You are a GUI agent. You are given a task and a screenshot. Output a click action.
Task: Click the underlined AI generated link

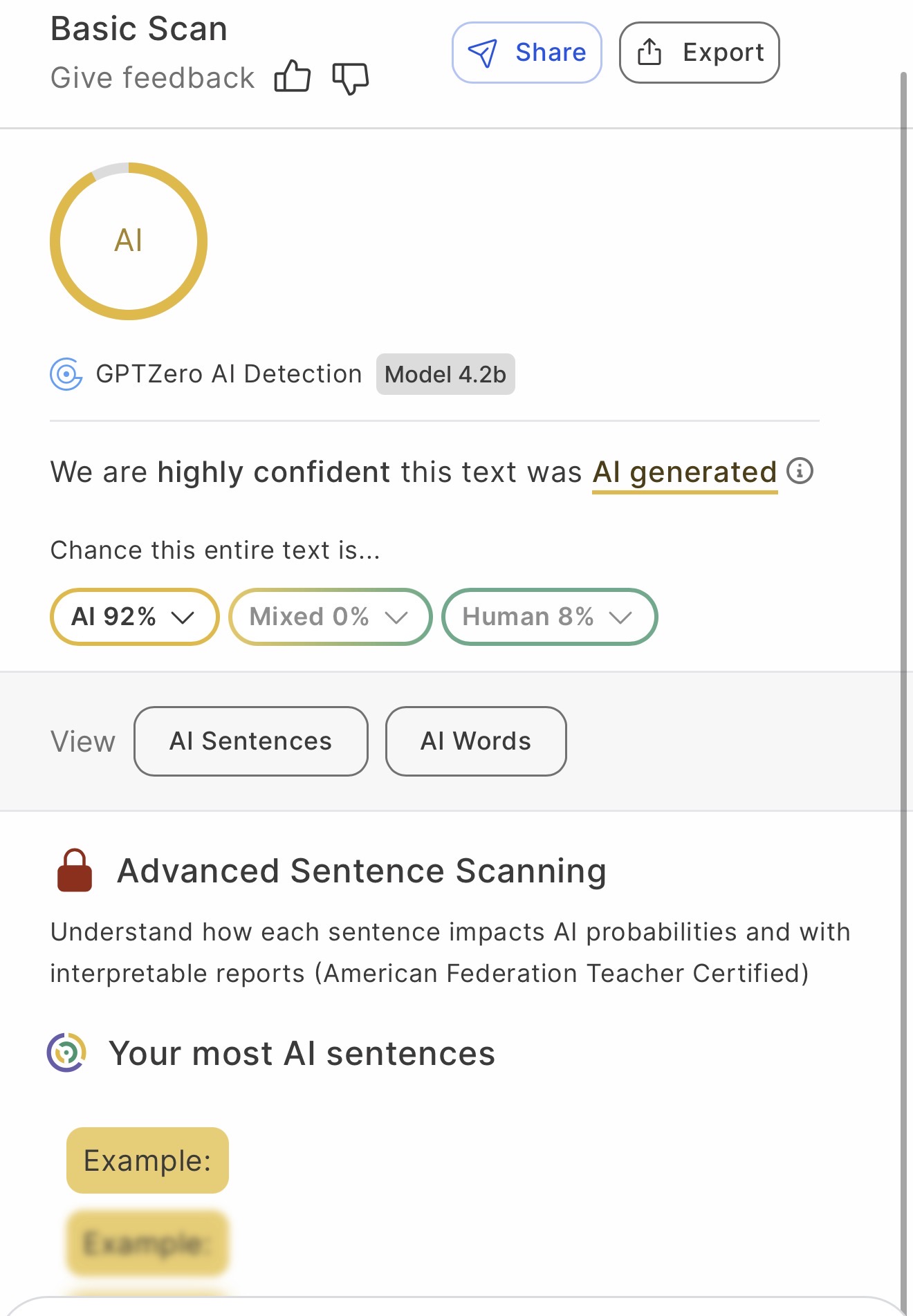pos(685,473)
